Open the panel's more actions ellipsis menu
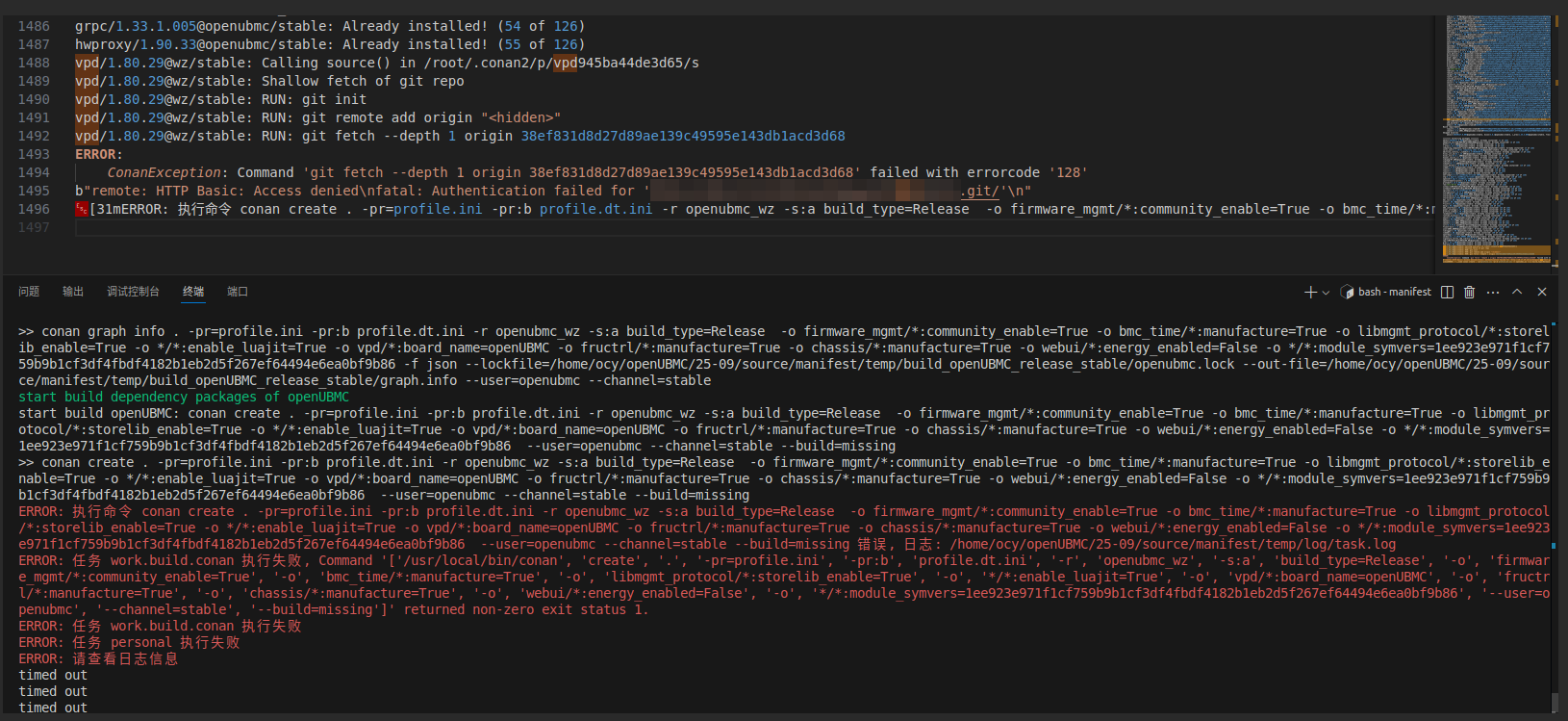 click(1493, 292)
